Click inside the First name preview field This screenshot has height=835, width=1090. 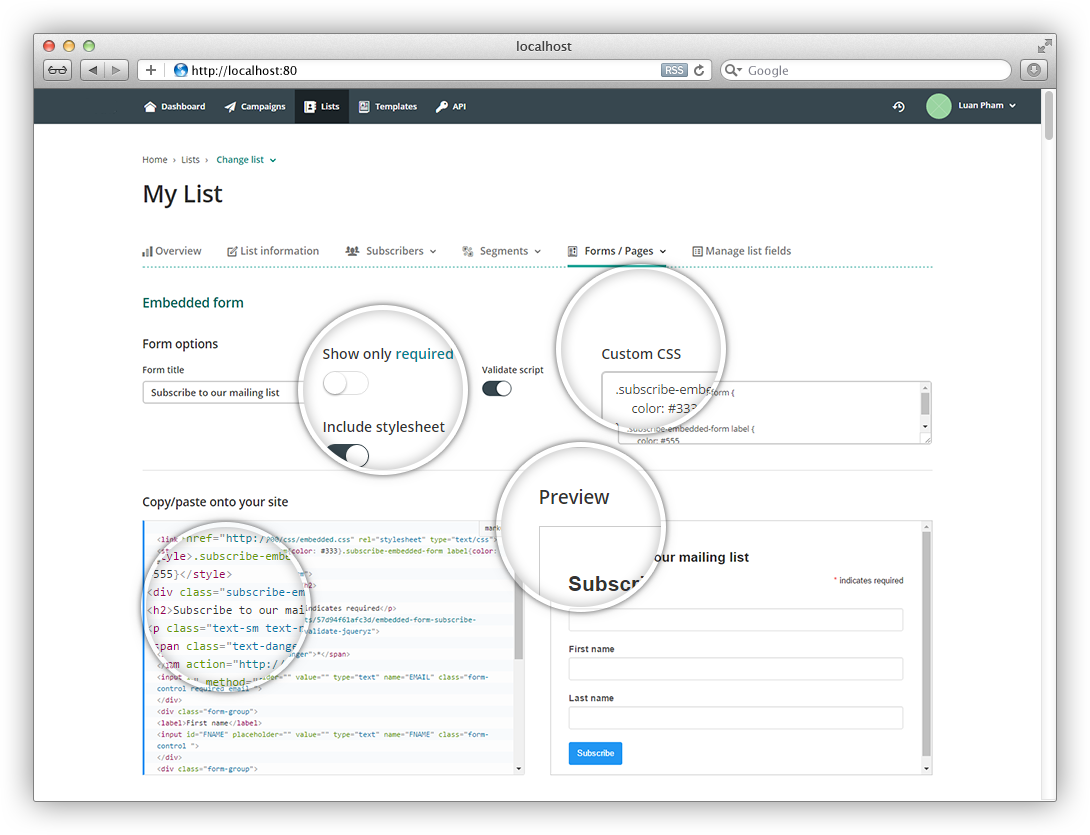[736, 668]
